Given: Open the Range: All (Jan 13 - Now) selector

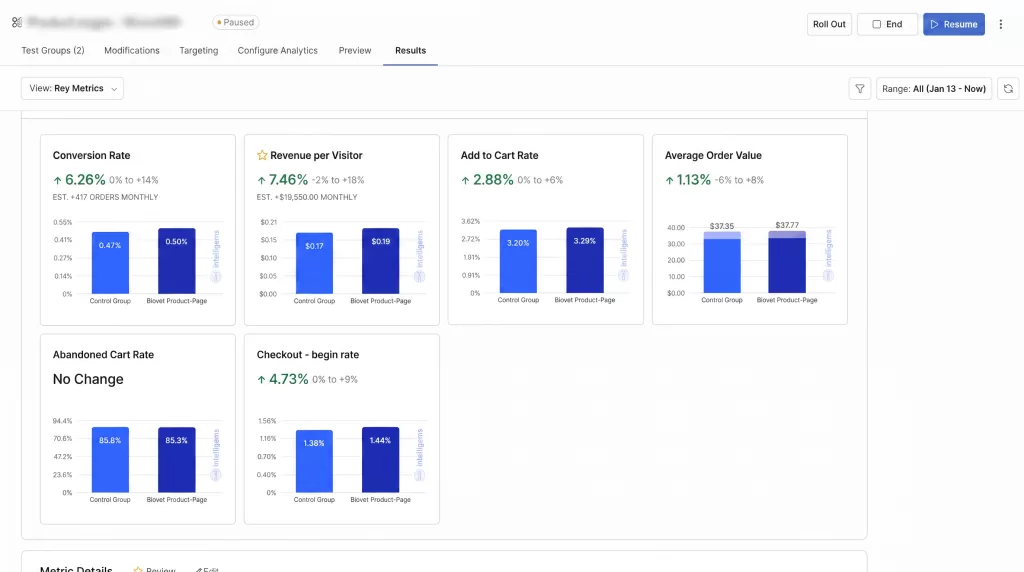Looking at the screenshot, I should (933, 89).
